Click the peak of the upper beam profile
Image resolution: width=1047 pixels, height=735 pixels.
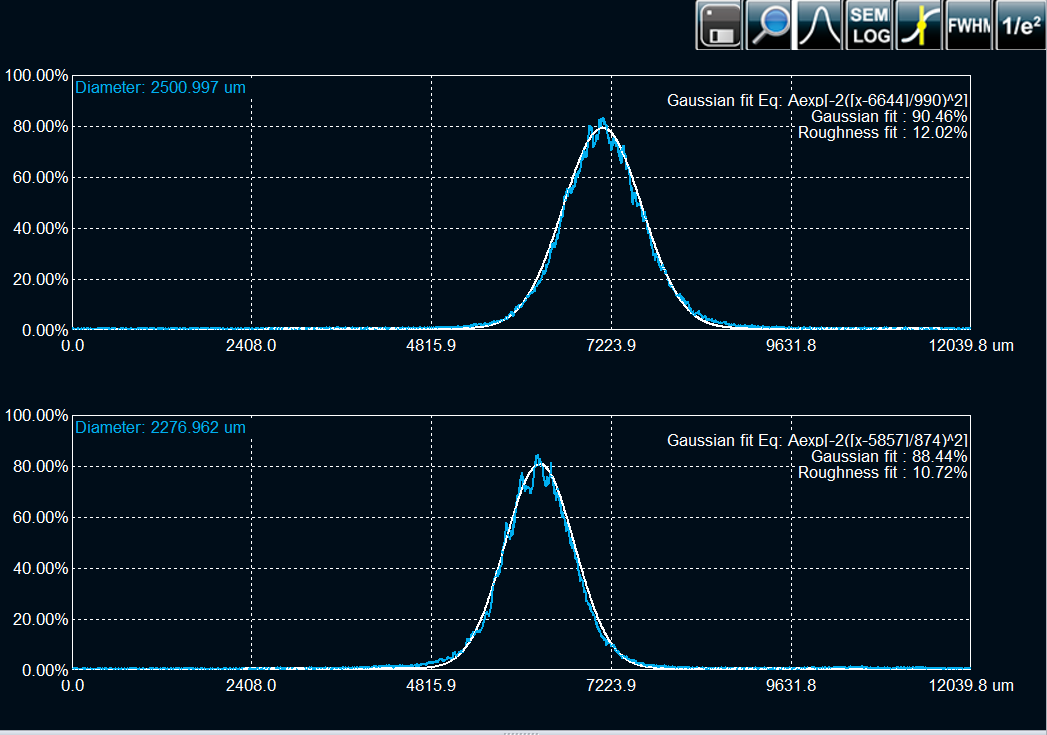click(x=602, y=121)
